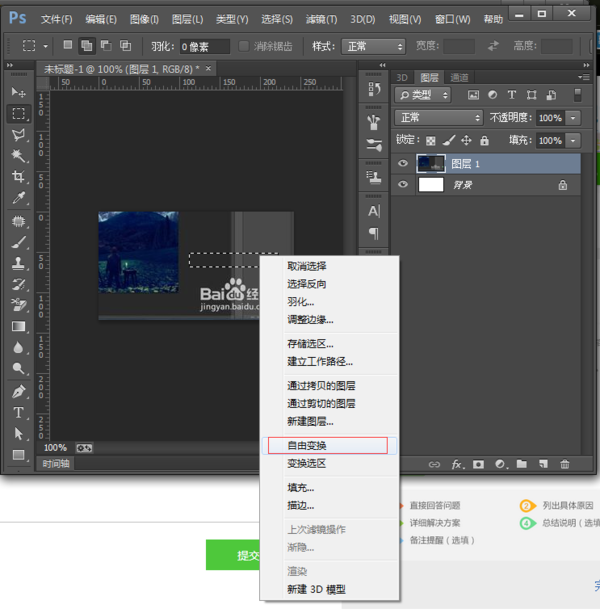Image resolution: width=600 pixels, height=613 pixels.
Task: Toggle the layer filtering switch
Action: [577, 95]
